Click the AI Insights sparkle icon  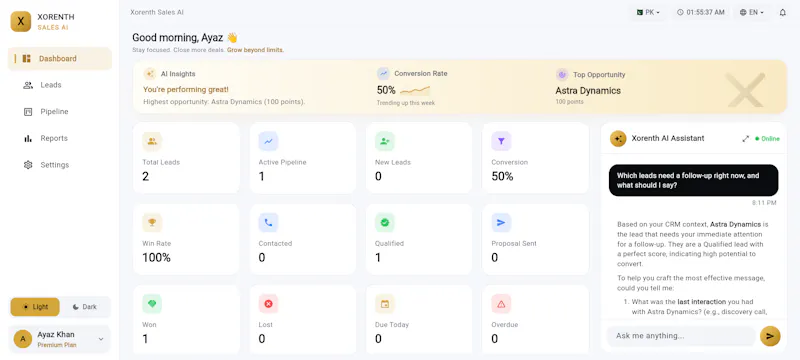click(150, 74)
